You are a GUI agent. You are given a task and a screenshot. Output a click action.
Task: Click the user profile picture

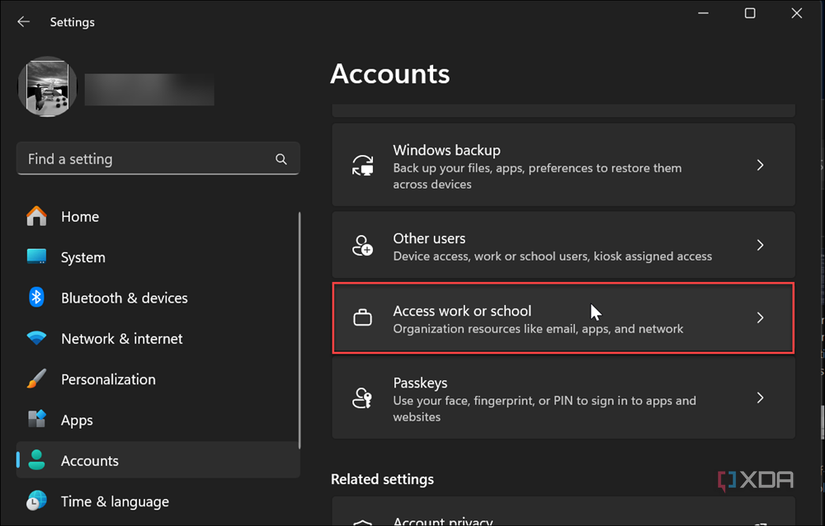click(x=48, y=87)
